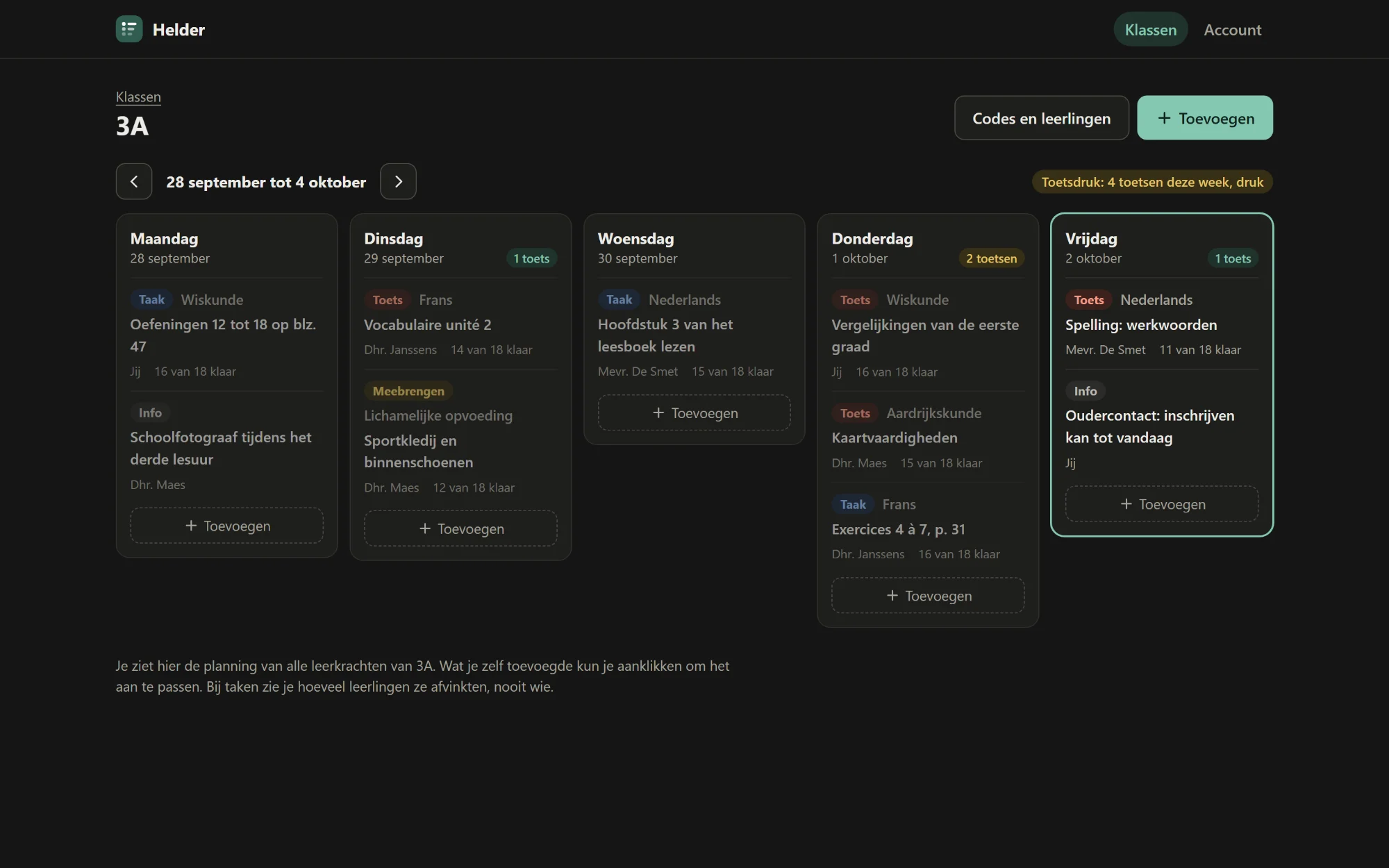Image resolution: width=1389 pixels, height=868 pixels.
Task: Click the Toetsdruk warning badge
Action: (1152, 182)
